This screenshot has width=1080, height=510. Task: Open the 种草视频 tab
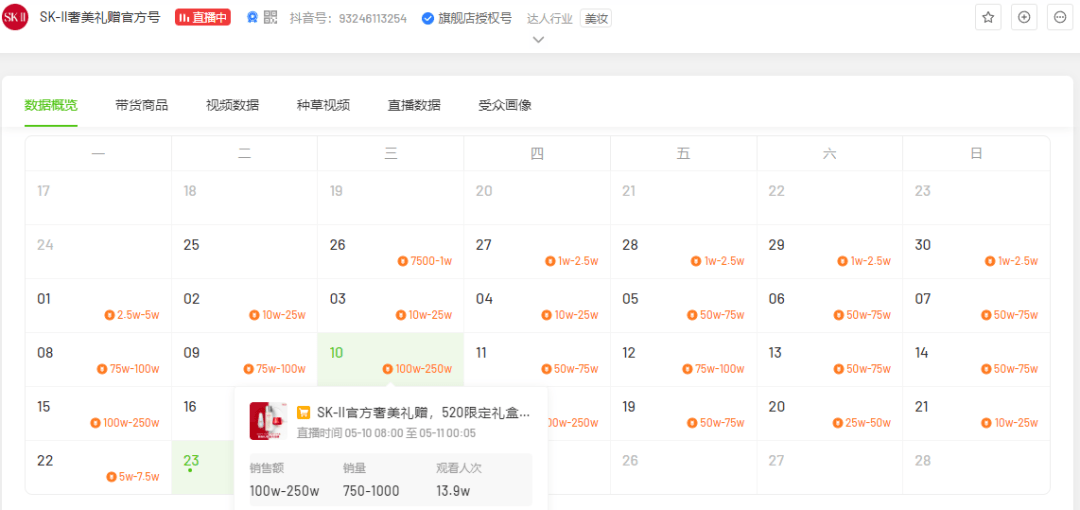(x=323, y=105)
